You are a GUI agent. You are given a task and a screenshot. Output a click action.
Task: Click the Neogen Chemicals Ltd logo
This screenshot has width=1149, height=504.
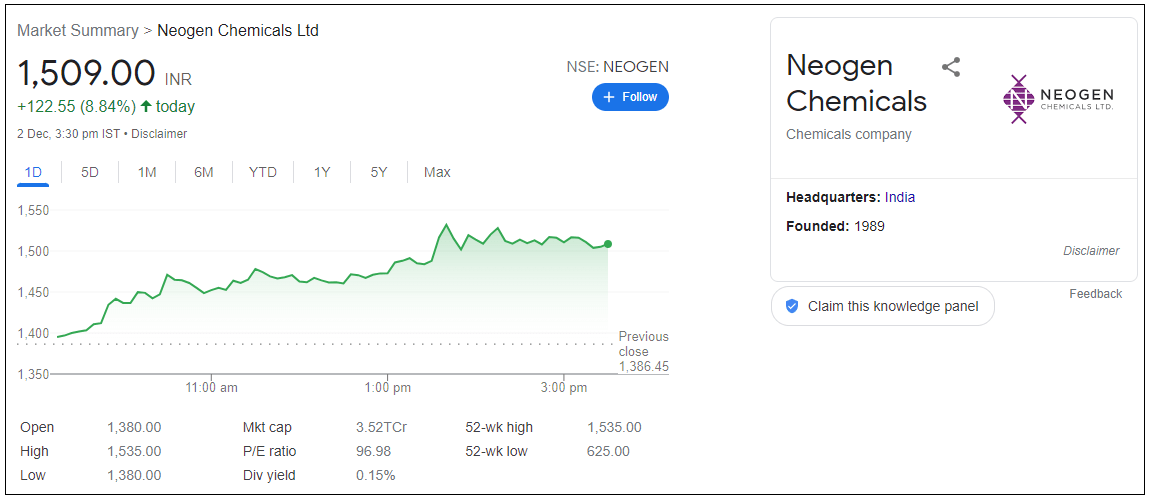(x=1057, y=99)
